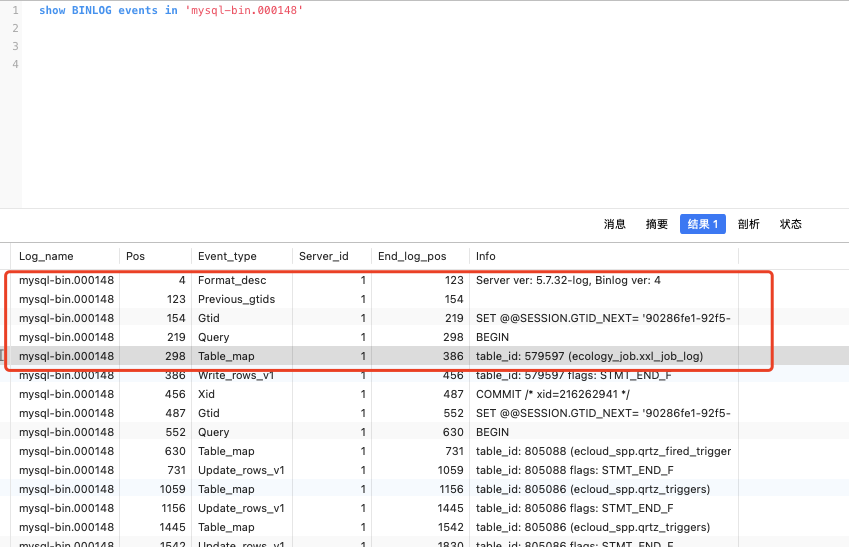Select Log_name cell in the Xid row
849x547 pixels.
[66, 394]
